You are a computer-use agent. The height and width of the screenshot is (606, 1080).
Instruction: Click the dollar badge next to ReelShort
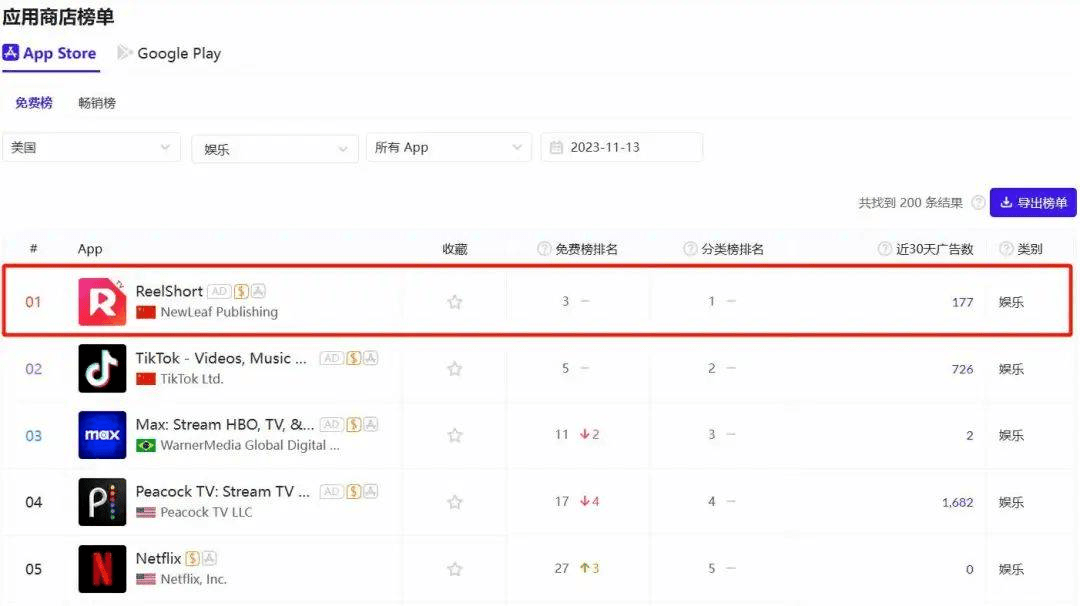click(x=241, y=291)
